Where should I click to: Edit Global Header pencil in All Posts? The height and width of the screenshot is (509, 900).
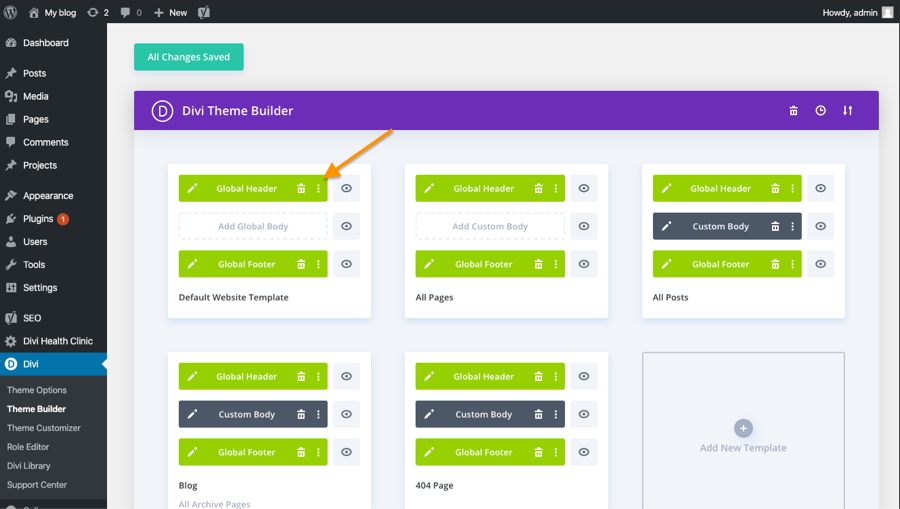click(666, 188)
